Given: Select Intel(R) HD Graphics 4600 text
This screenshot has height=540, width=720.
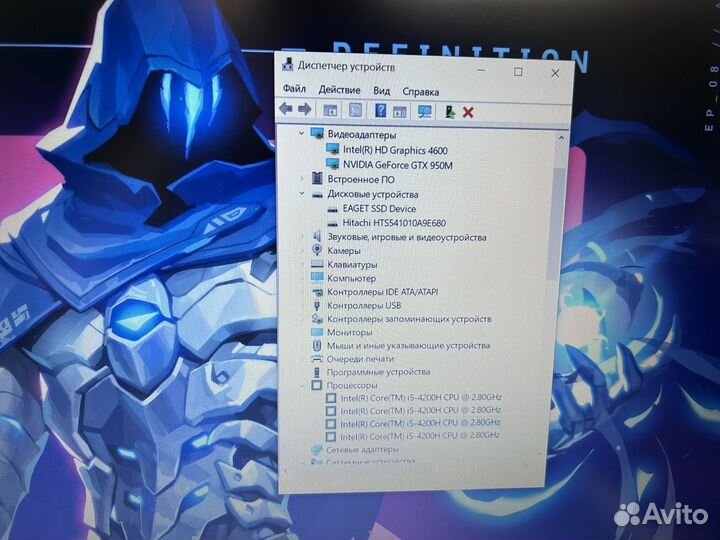Looking at the screenshot, I should pyautogui.click(x=395, y=150).
